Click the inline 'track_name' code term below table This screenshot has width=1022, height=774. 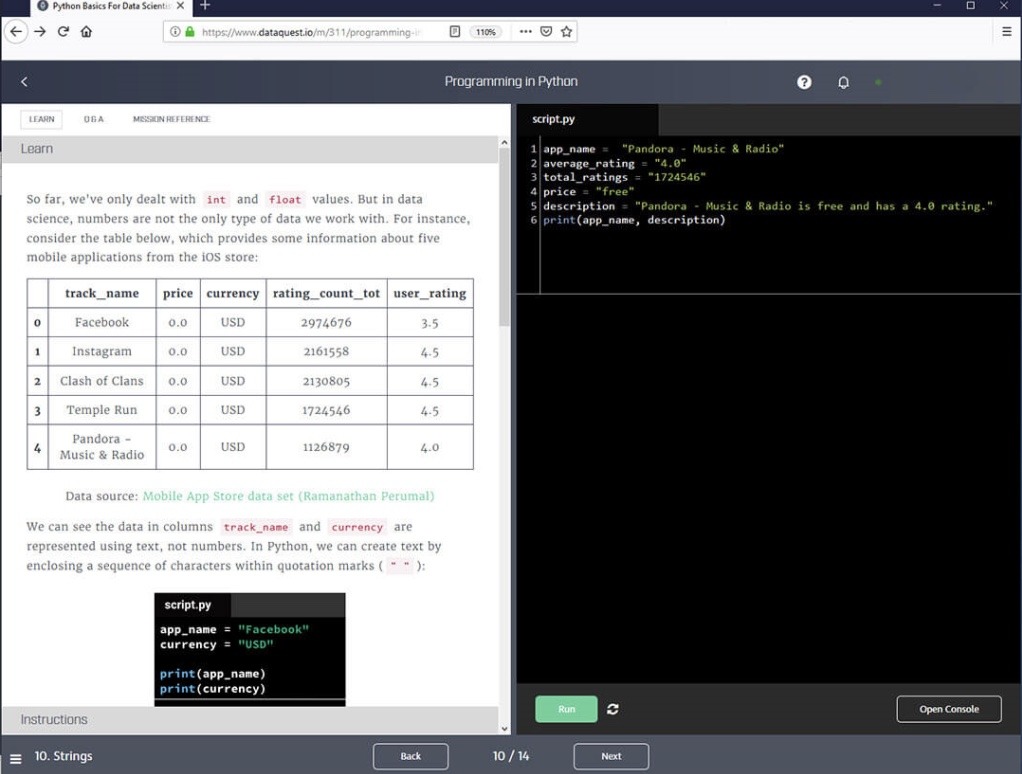[x=256, y=527]
